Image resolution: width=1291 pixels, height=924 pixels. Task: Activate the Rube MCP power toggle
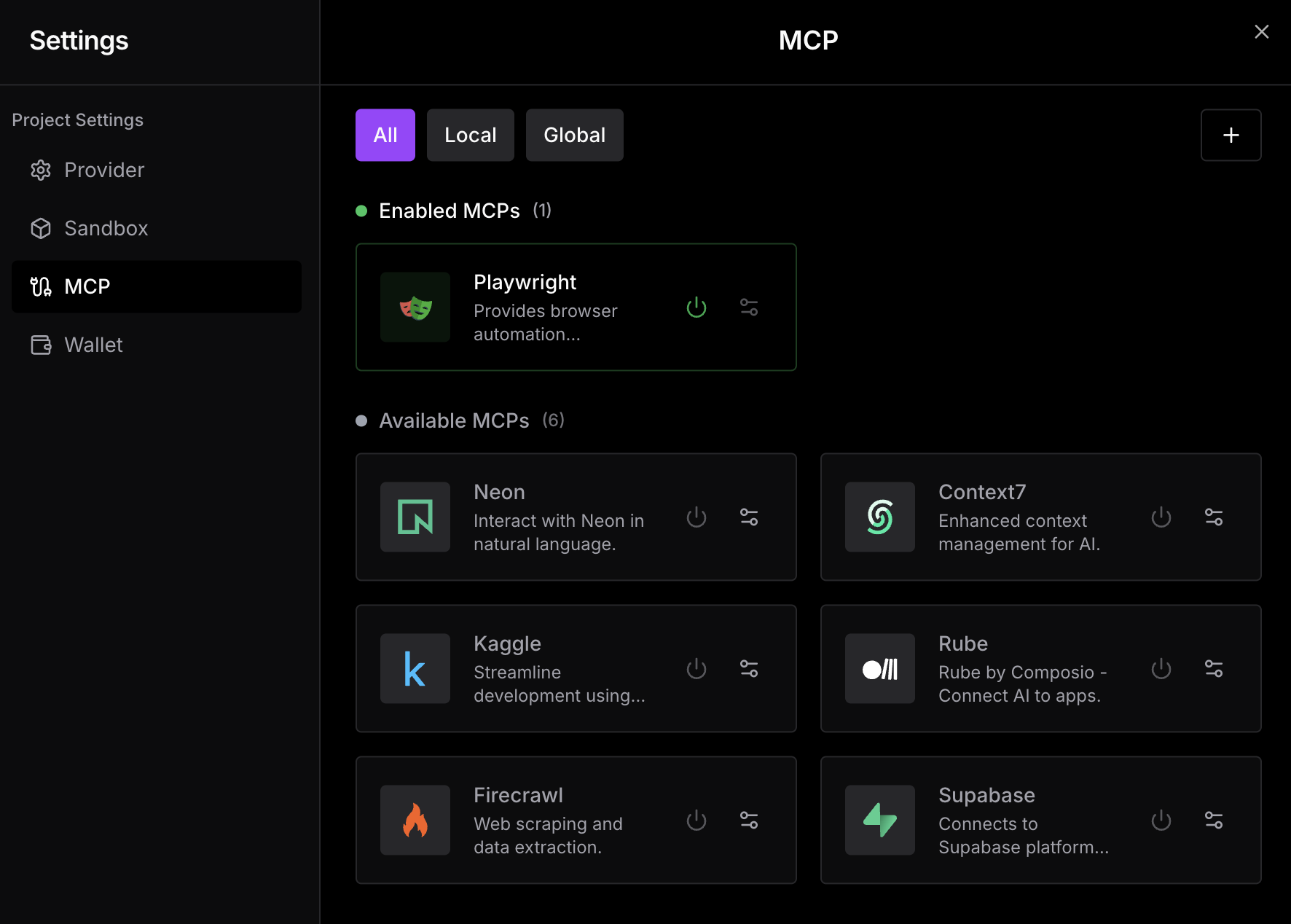tap(1161, 669)
